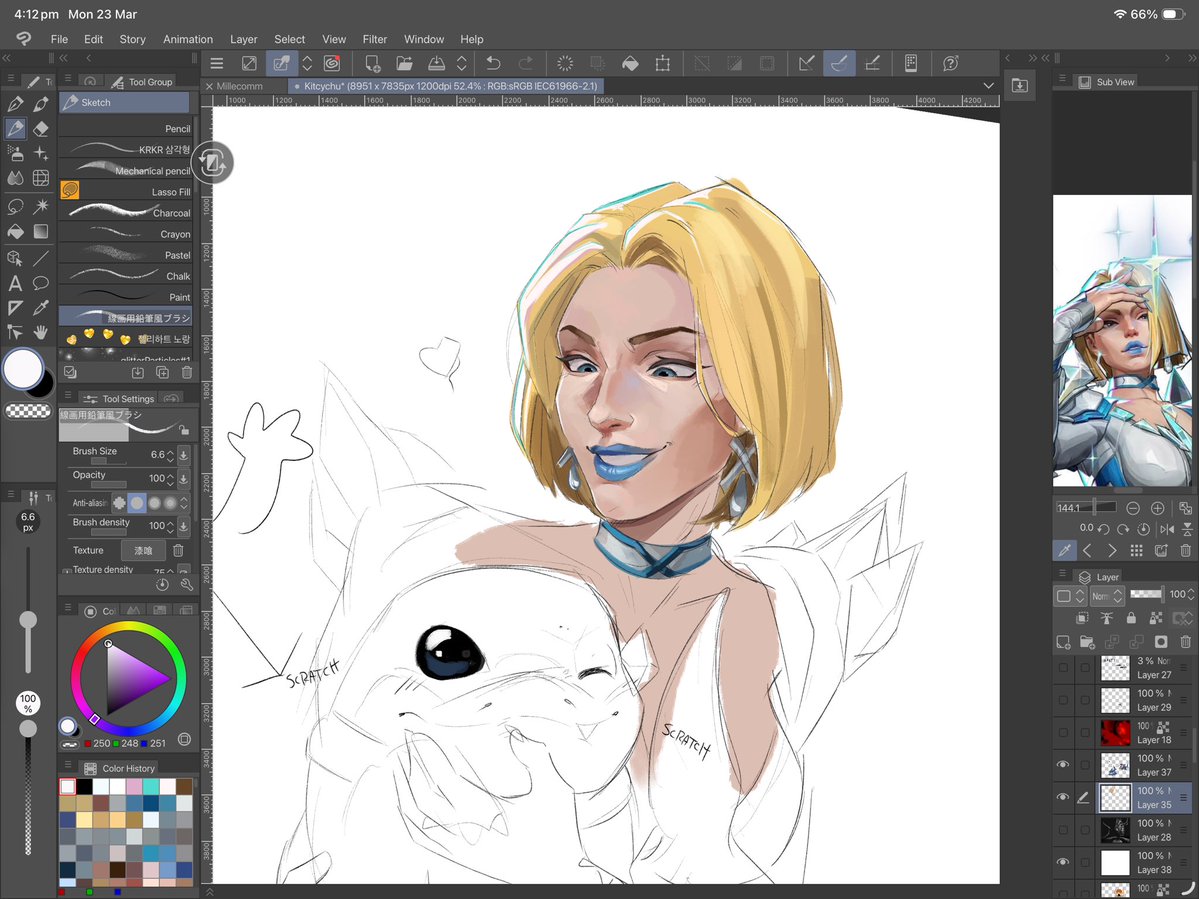1199x899 pixels.
Task: Create new raster layer in Layer panel
Action: click(x=1063, y=641)
